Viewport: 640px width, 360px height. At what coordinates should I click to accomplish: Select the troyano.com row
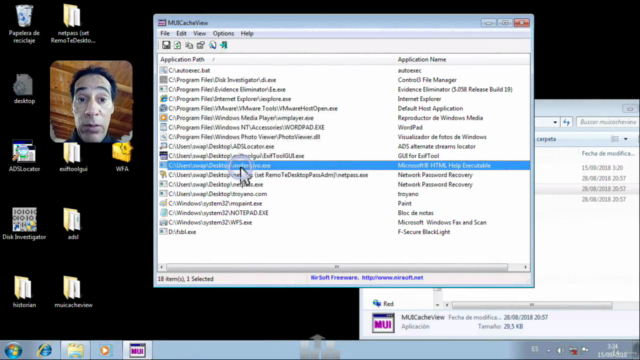tap(344, 194)
